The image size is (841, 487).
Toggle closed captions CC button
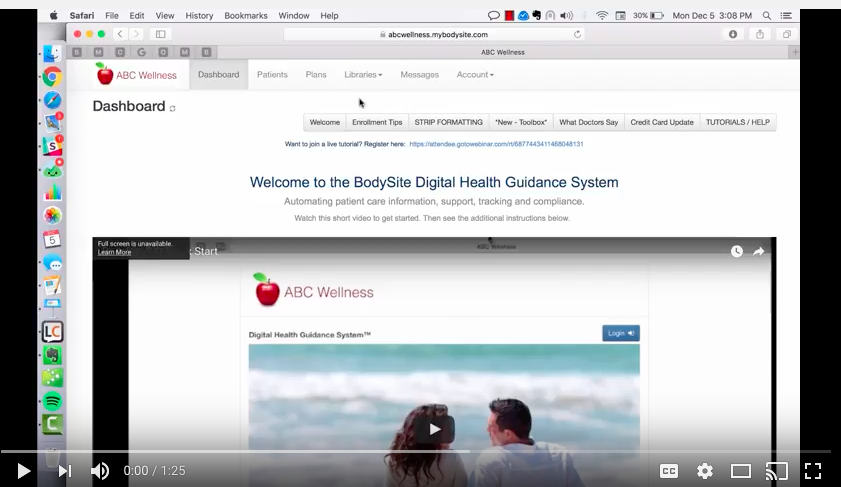(x=669, y=471)
